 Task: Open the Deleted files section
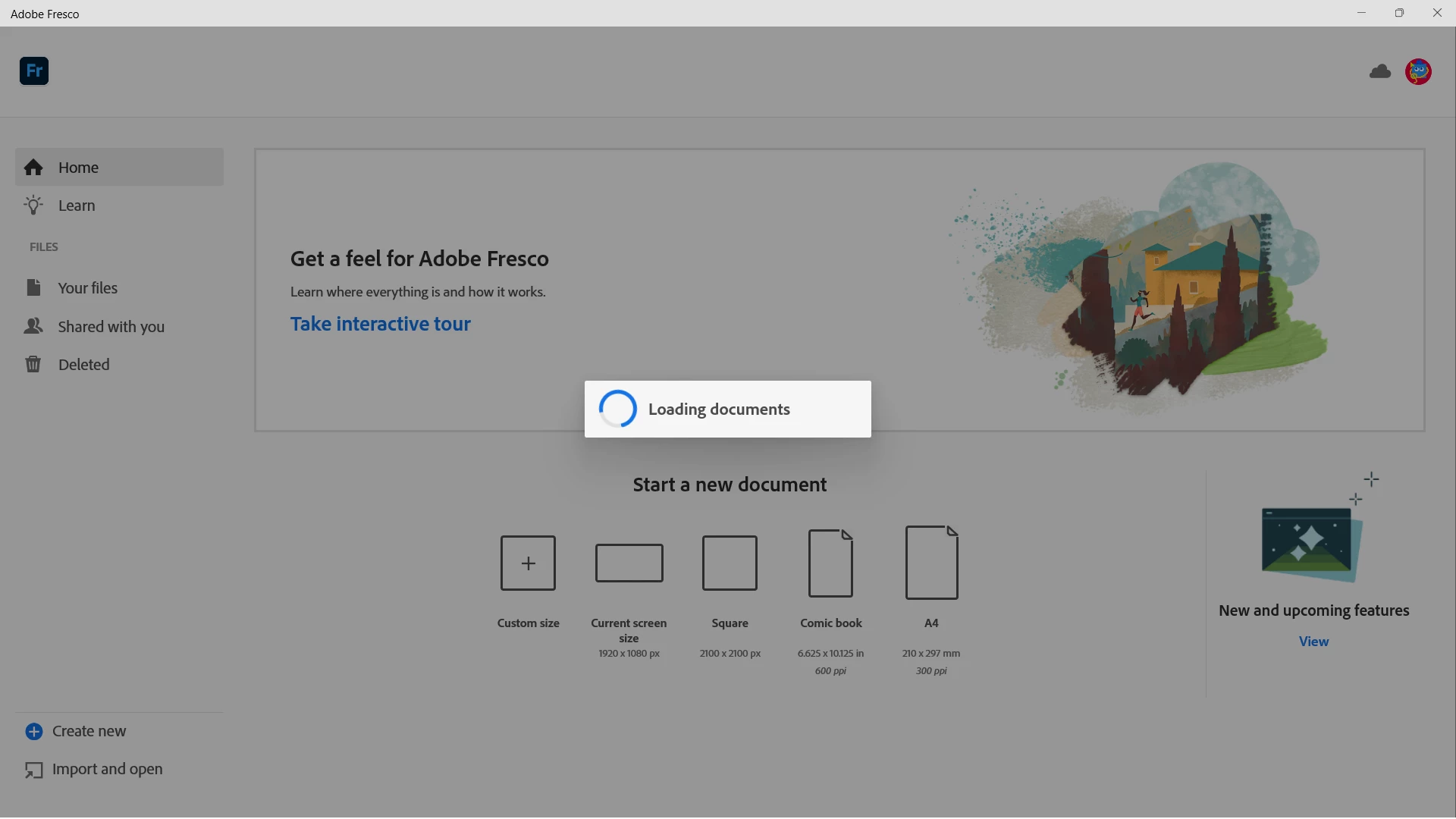(x=83, y=365)
